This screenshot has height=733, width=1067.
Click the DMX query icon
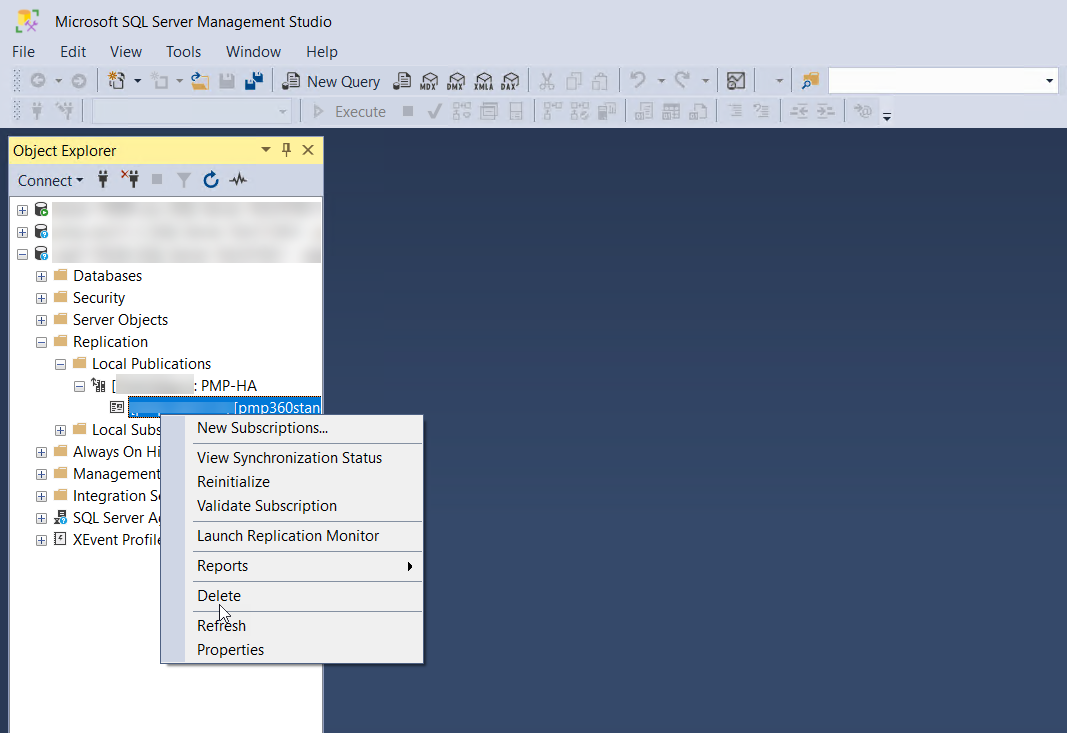pyautogui.click(x=456, y=81)
